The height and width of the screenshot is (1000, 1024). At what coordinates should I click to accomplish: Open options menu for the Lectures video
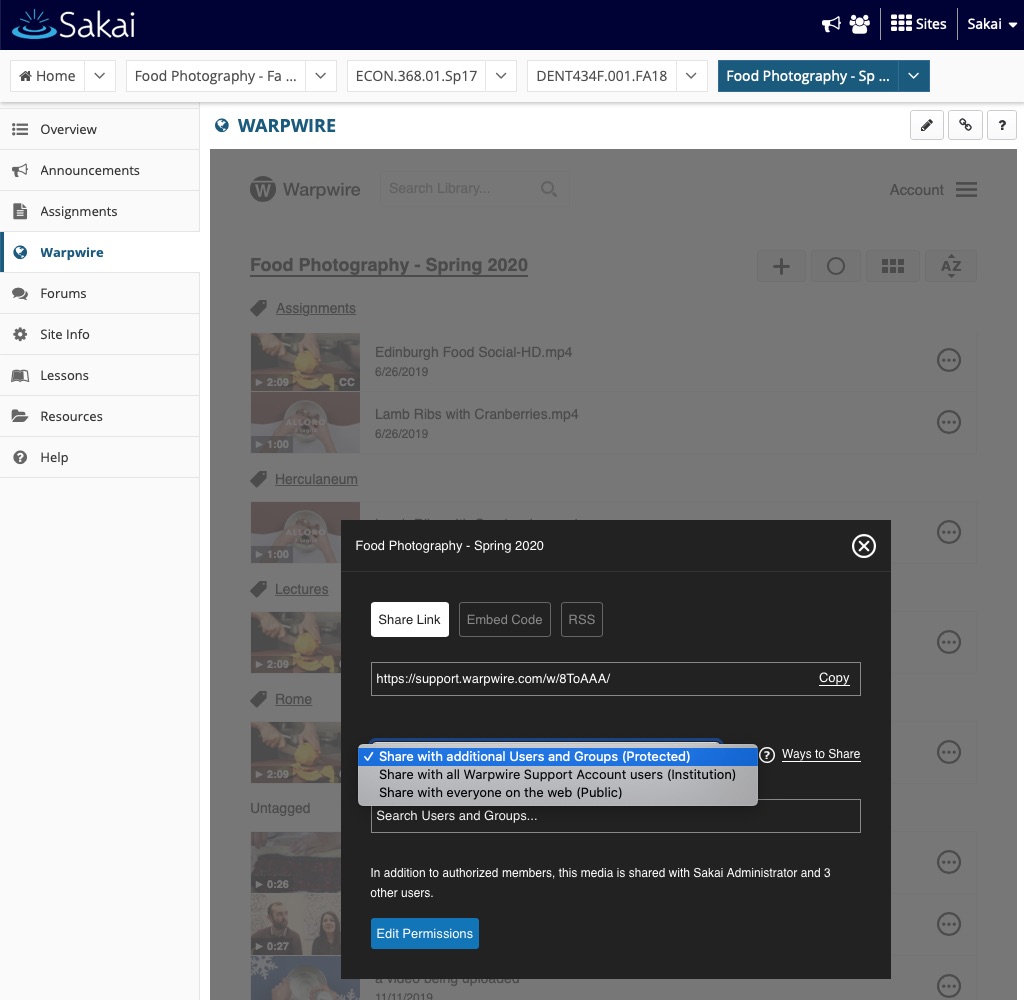[949, 642]
